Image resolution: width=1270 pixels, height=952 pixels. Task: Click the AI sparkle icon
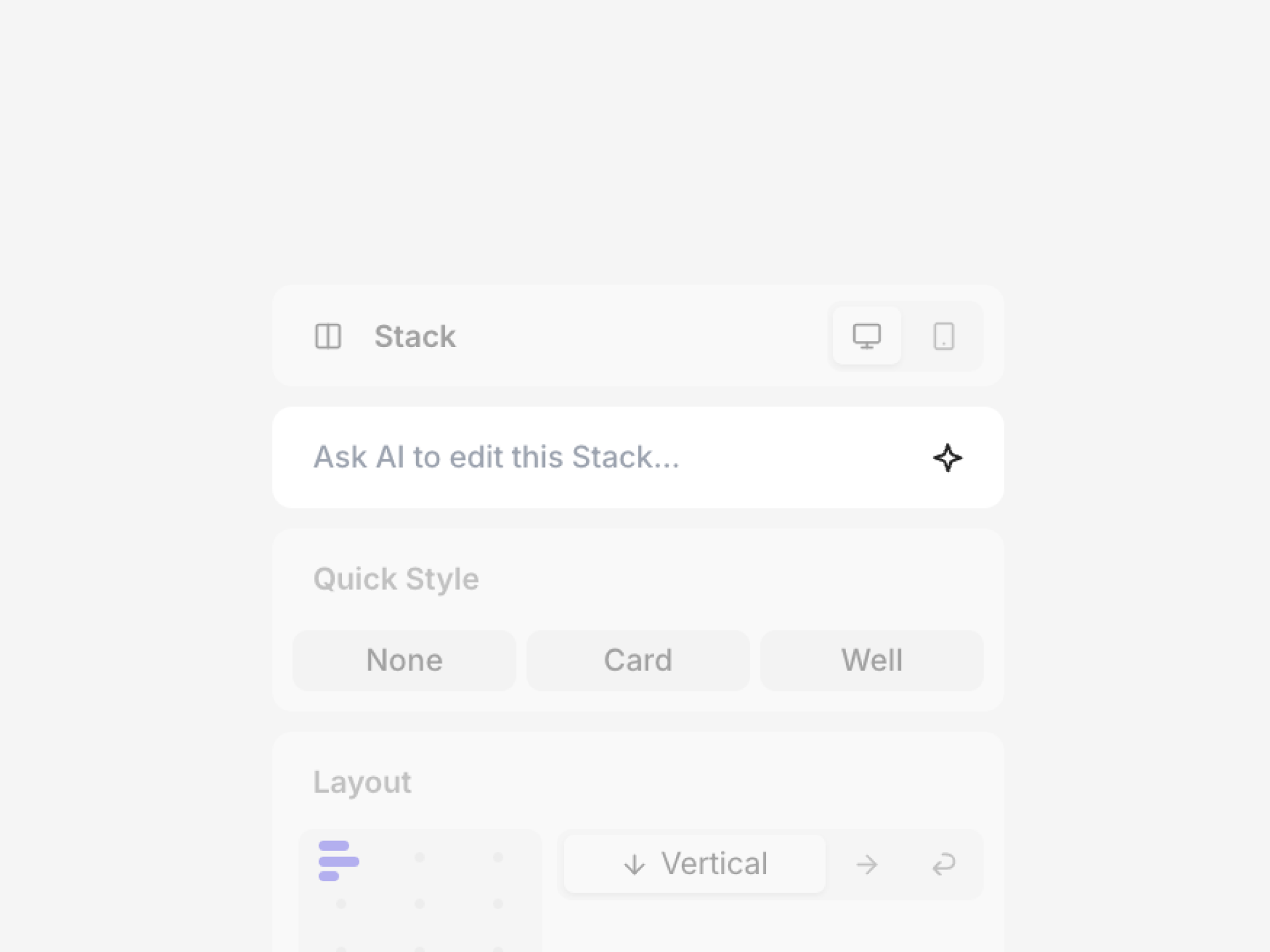click(947, 457)
